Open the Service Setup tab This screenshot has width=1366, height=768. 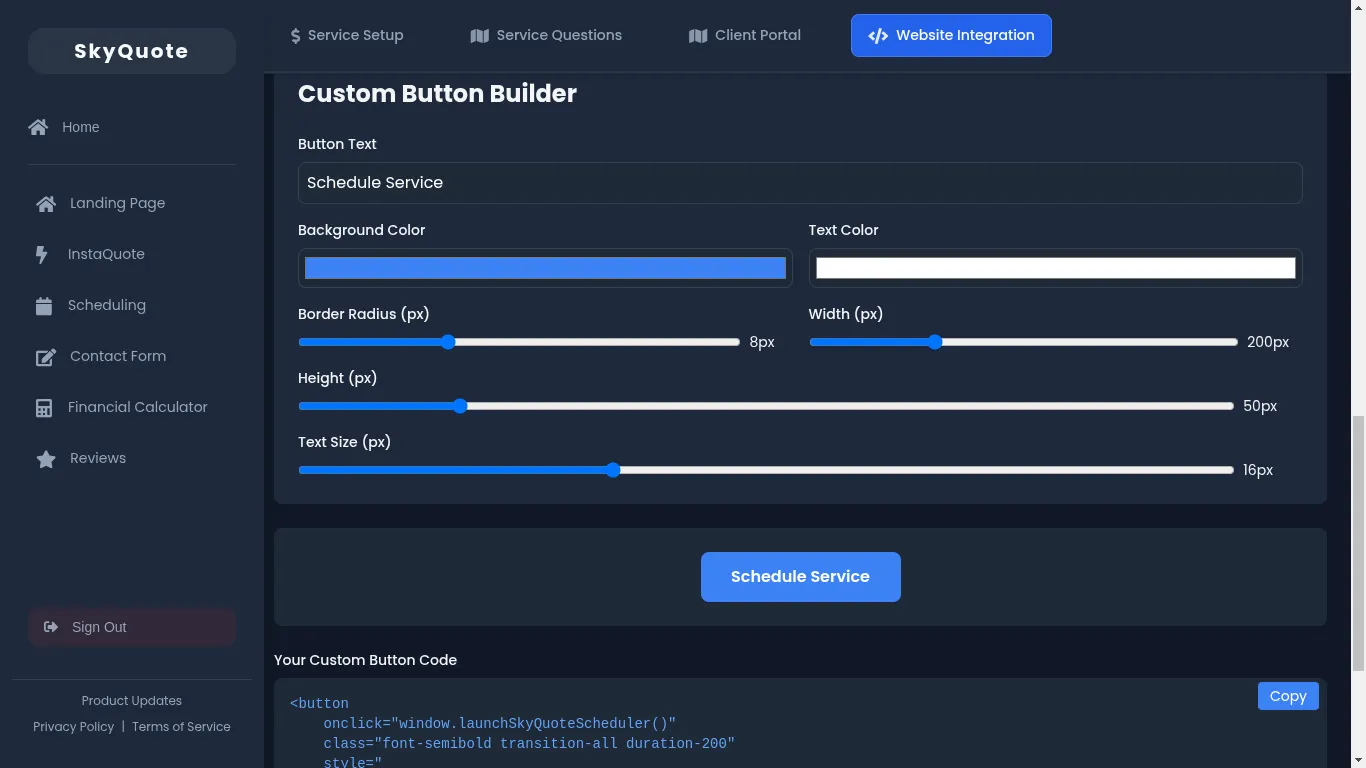(347, 35)
